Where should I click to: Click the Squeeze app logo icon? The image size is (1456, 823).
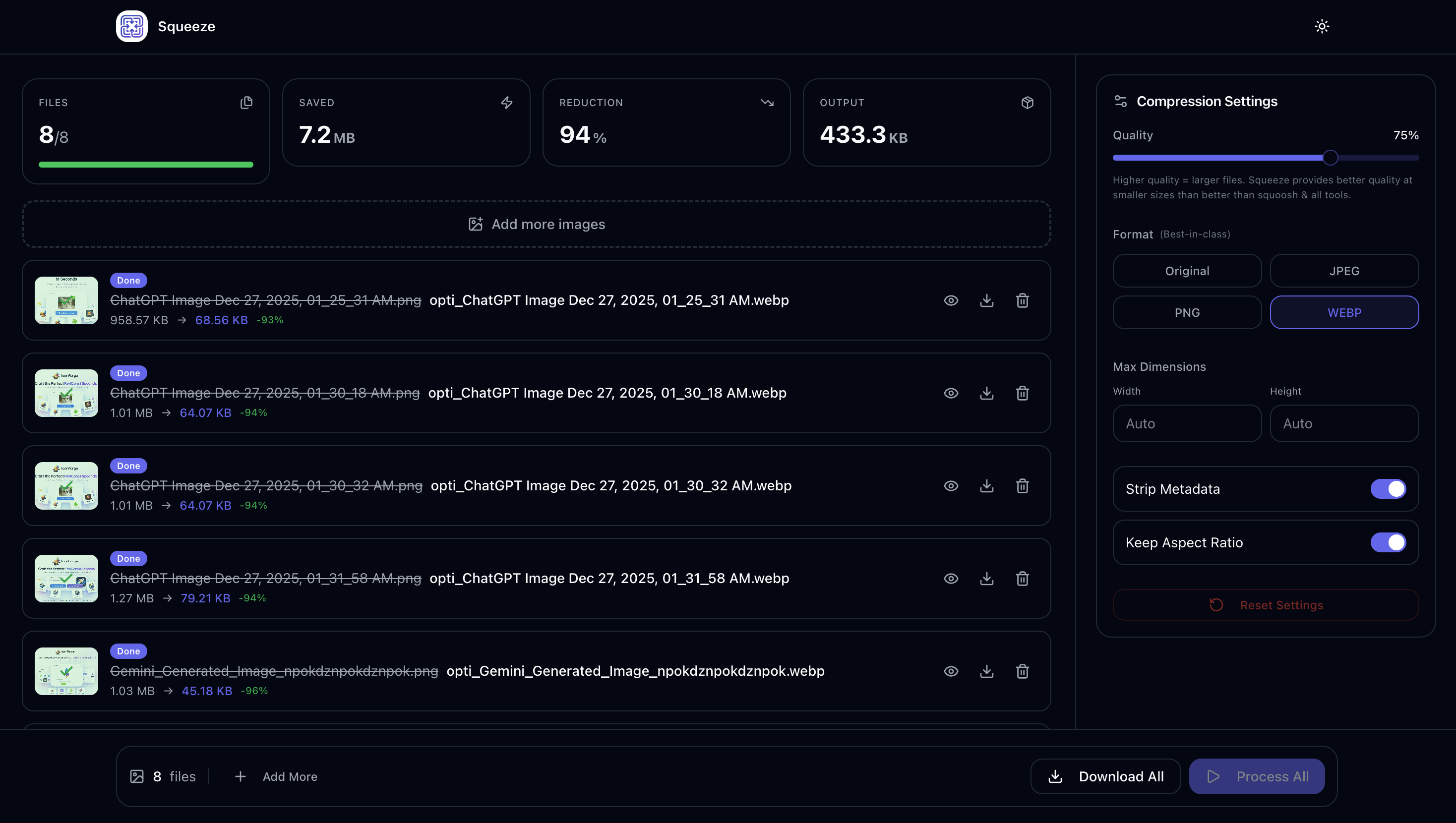[x=131, y=26]
